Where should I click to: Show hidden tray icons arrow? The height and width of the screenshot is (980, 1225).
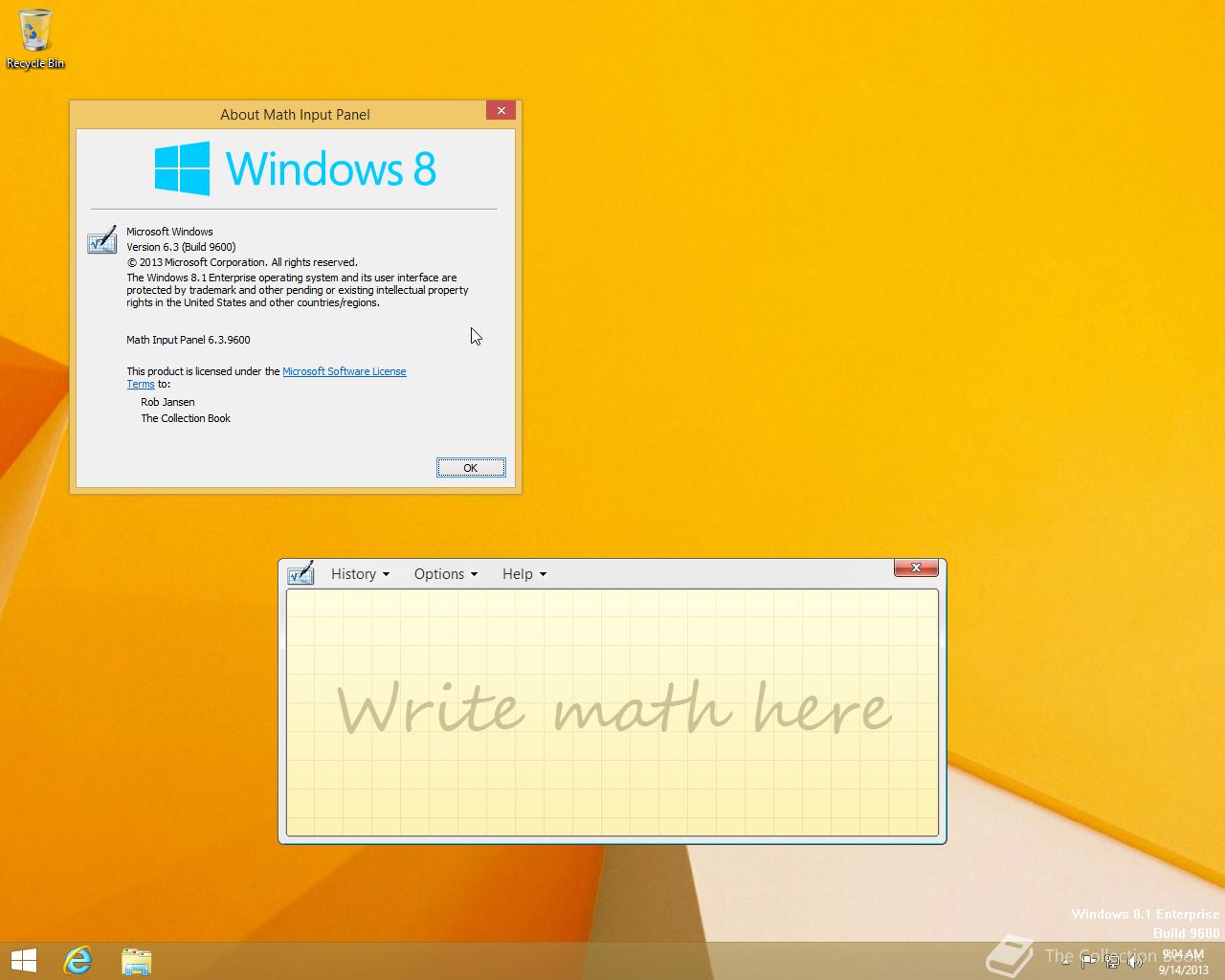(1065, 962)
